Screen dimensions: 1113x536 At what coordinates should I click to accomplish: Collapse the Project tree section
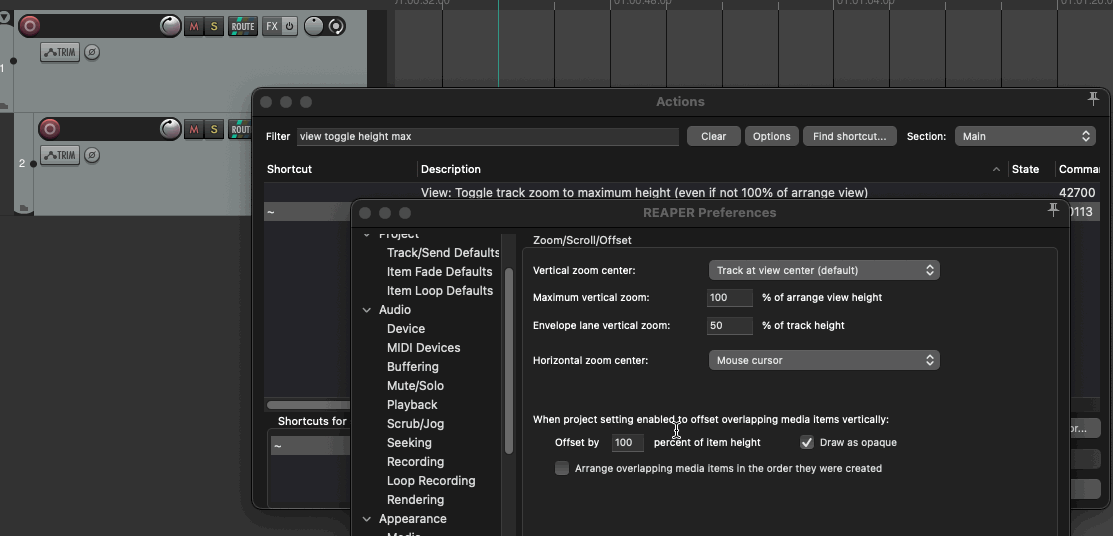coord(367,235)
